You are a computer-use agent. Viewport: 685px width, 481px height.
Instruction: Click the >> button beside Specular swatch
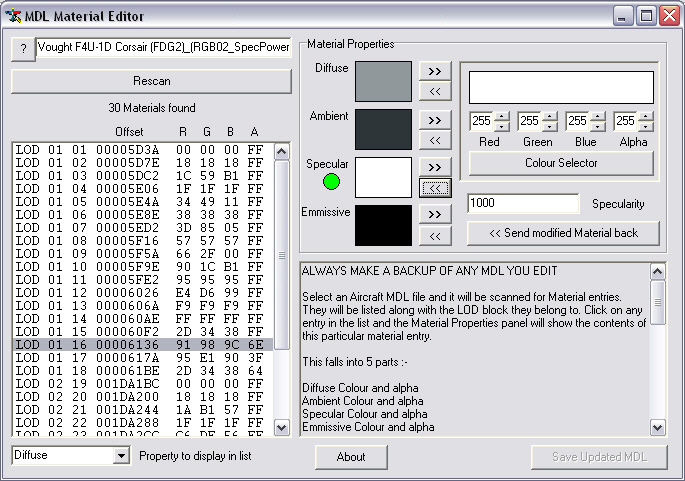[434, 167]
